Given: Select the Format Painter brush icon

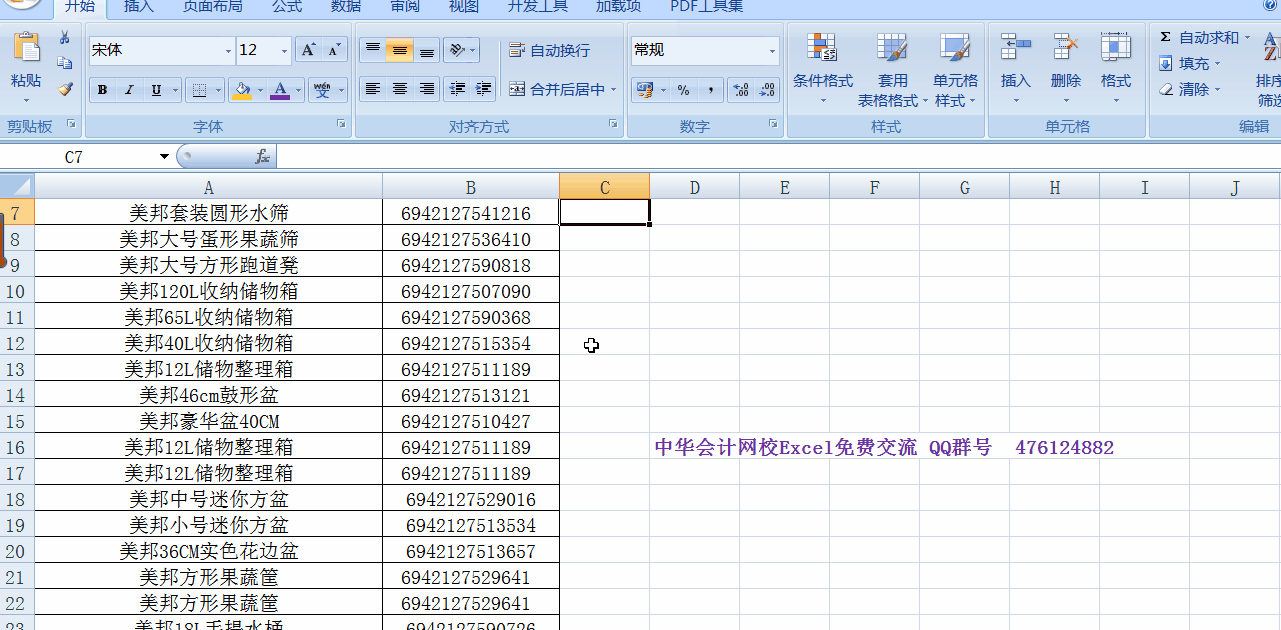Looking at the screenshot, I should [65, 89].
